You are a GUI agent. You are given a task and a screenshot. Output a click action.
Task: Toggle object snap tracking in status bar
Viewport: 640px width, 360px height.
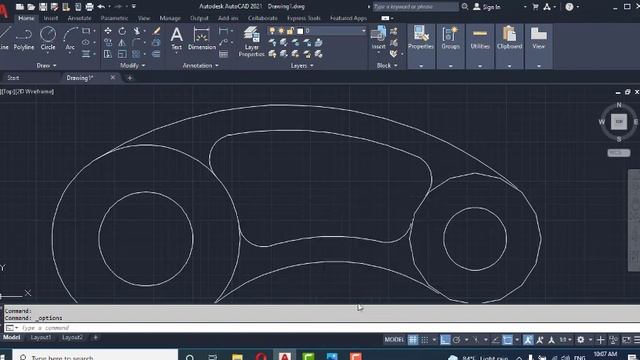pyautogui.click(x=496, y=340)
